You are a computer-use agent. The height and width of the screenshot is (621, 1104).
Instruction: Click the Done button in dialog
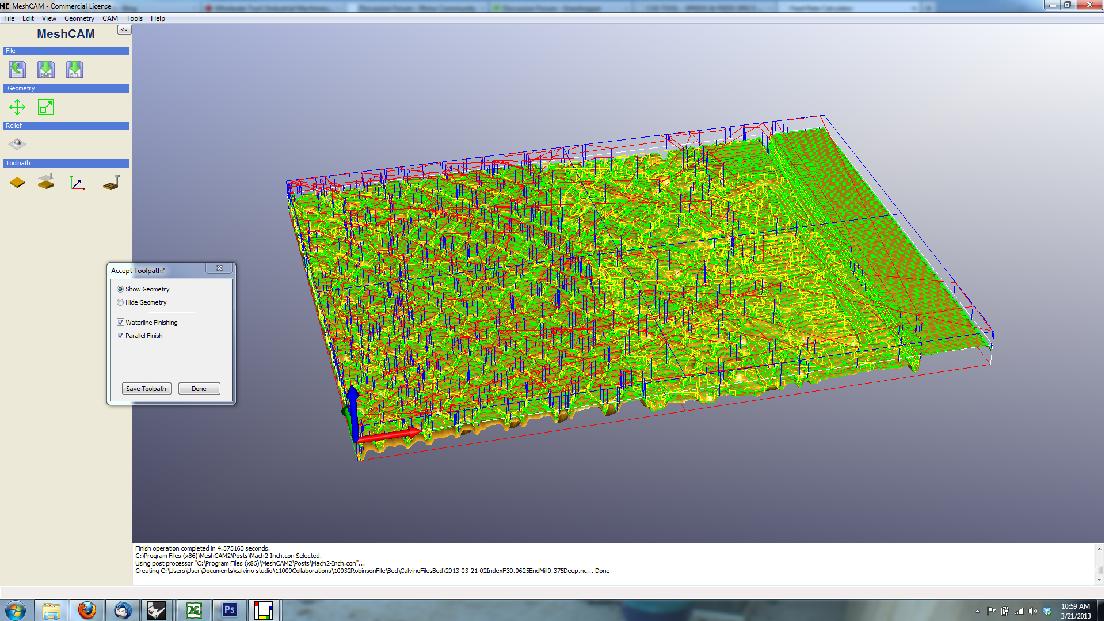199,389
